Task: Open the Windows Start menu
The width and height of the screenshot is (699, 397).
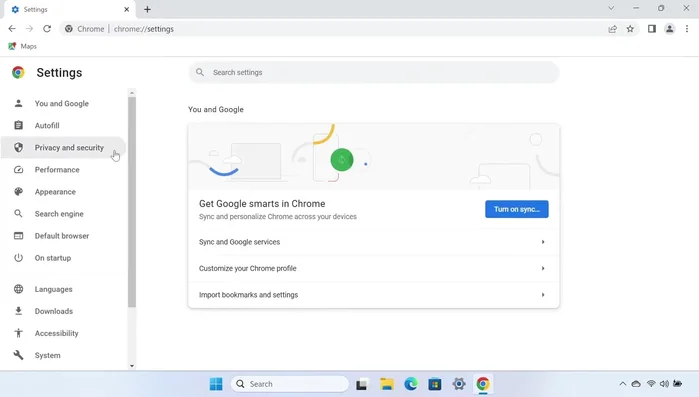Action: click(x=216, y=384)
